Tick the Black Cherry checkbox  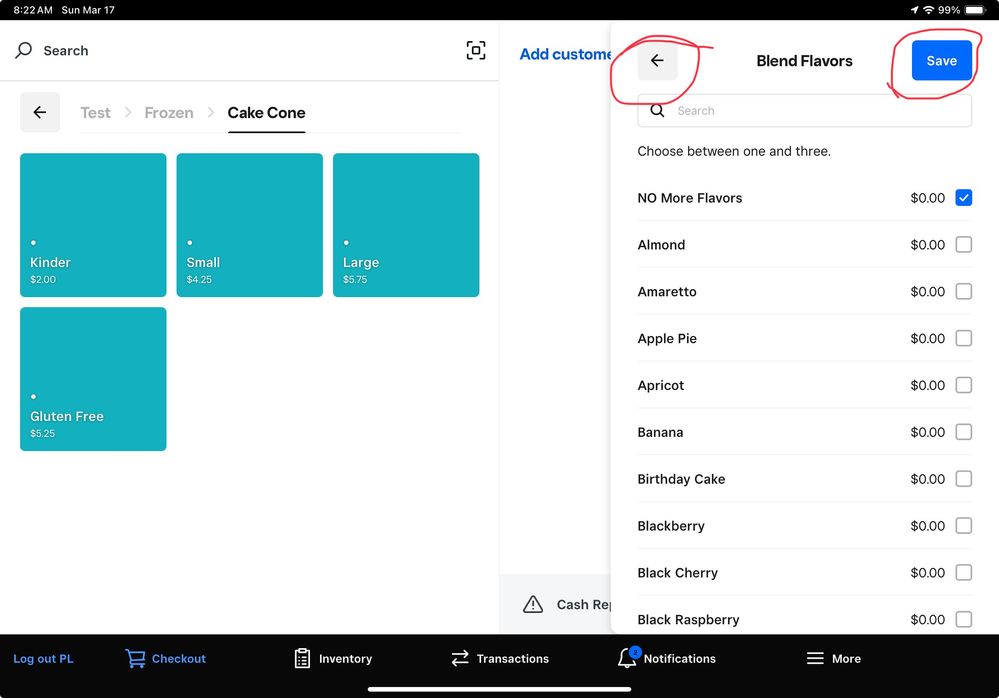(x=963, y=573)
